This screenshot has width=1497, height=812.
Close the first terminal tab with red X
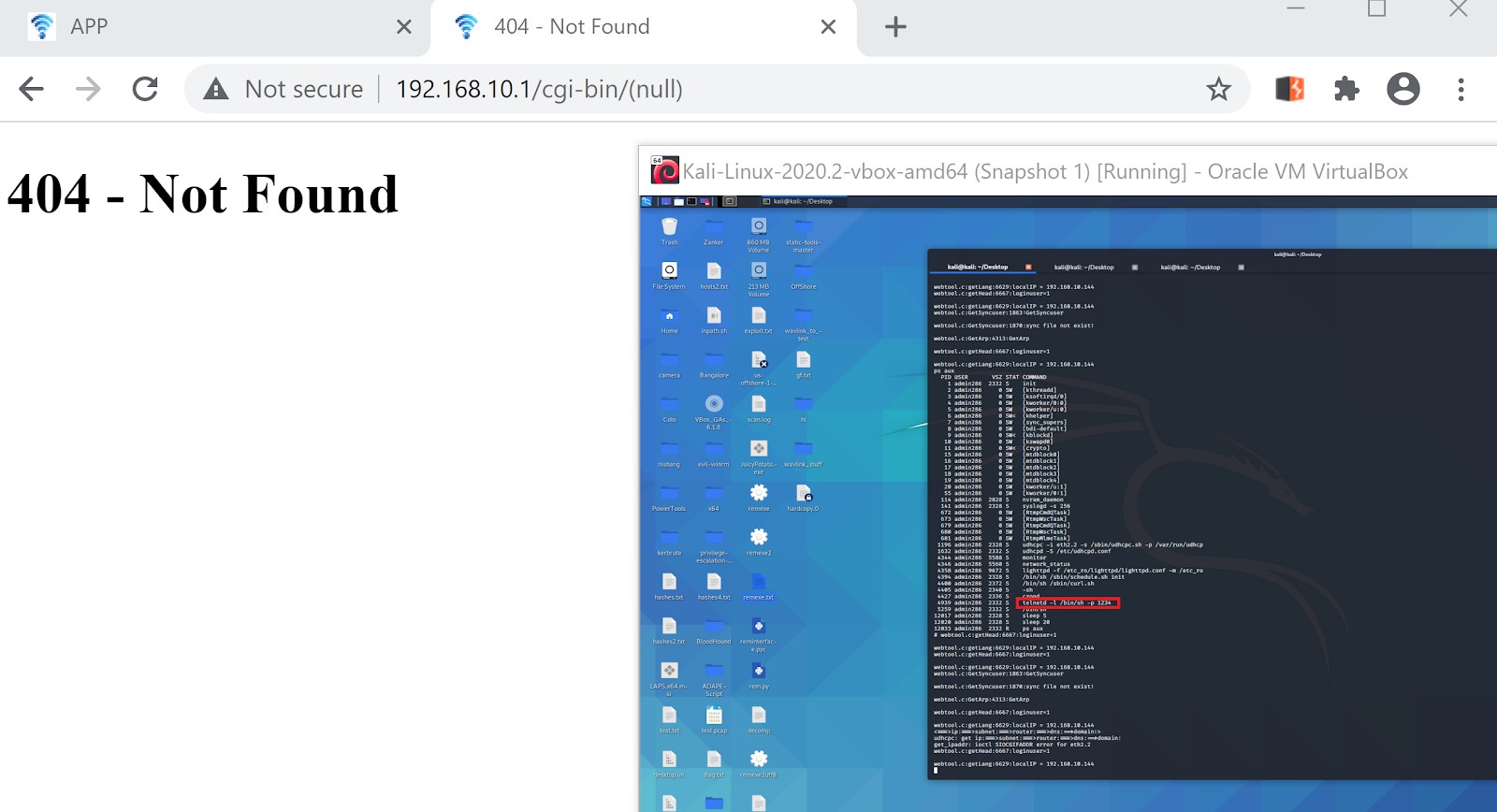coord(1028,268)
